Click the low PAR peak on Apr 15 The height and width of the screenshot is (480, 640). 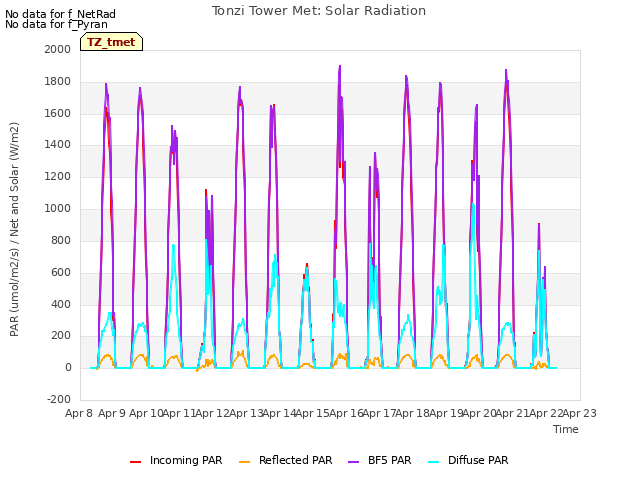(307, 265)
